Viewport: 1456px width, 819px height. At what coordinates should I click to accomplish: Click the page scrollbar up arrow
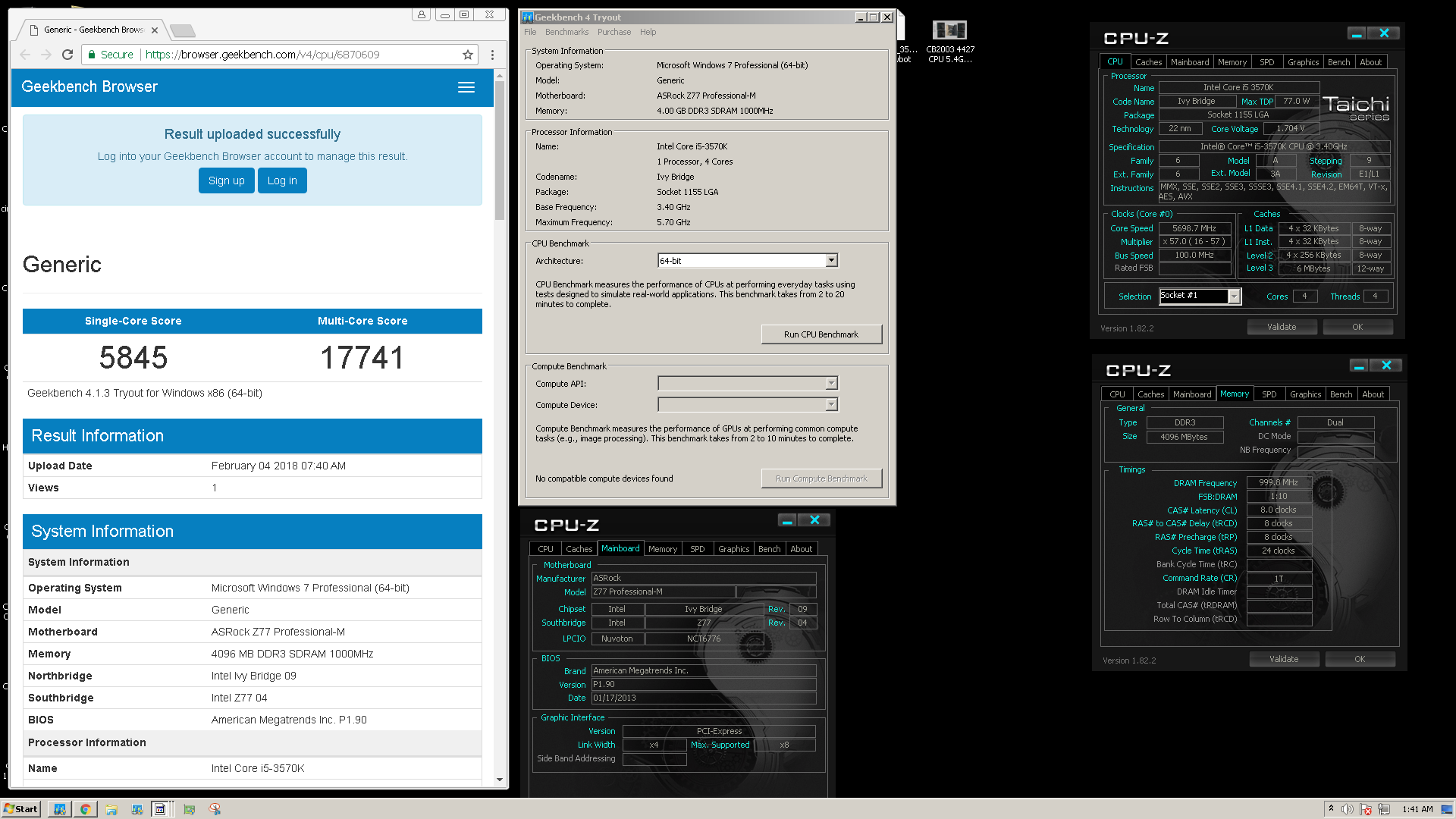tap(500, 76)
